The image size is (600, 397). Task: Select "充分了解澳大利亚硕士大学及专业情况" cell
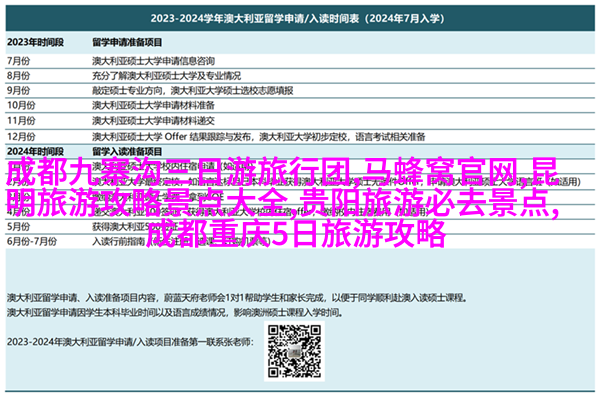(166, 76)
